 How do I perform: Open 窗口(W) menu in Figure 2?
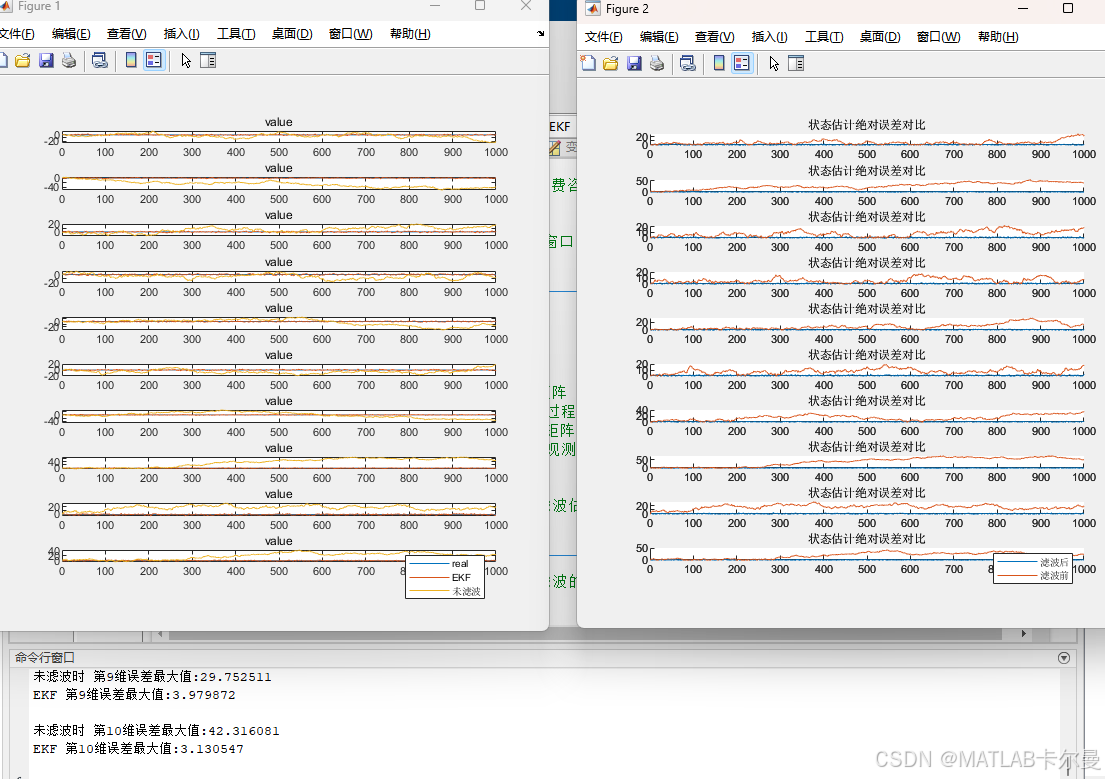coord(939,37)
